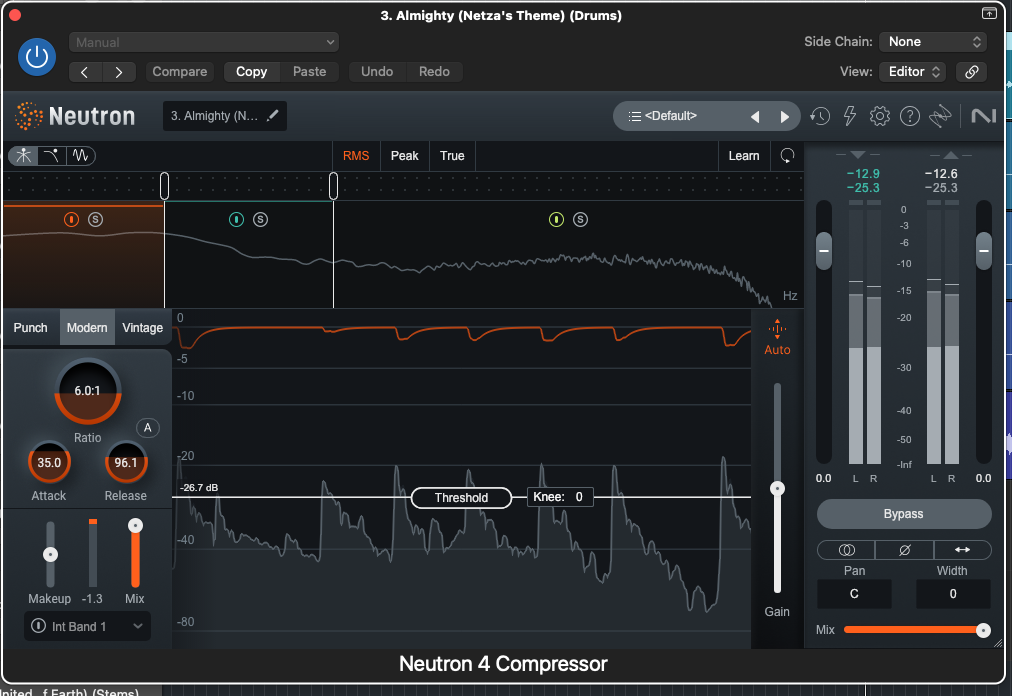Click the Attack knob
Viewport: 1012px width, 696px height.
pos(49,462)
